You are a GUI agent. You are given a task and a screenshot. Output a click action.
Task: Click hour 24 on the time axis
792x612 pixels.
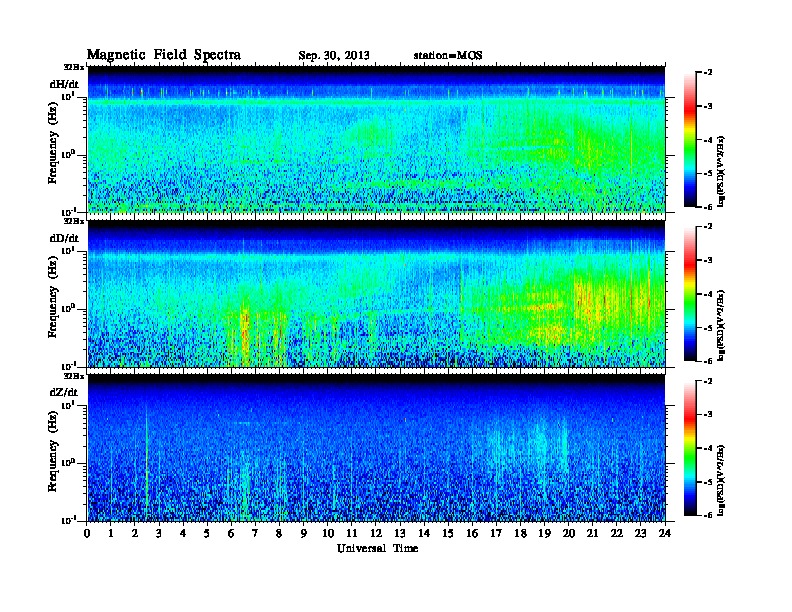[665, 534]
